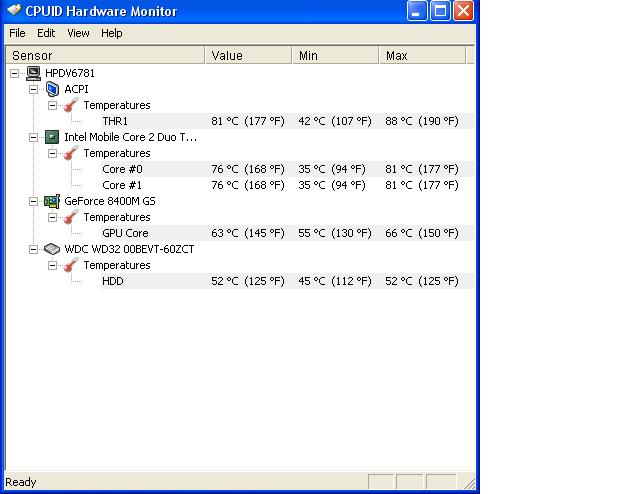The image size is (640, 494).
Task: Click THR1 max value 88 °C
Action: [422, 121]
